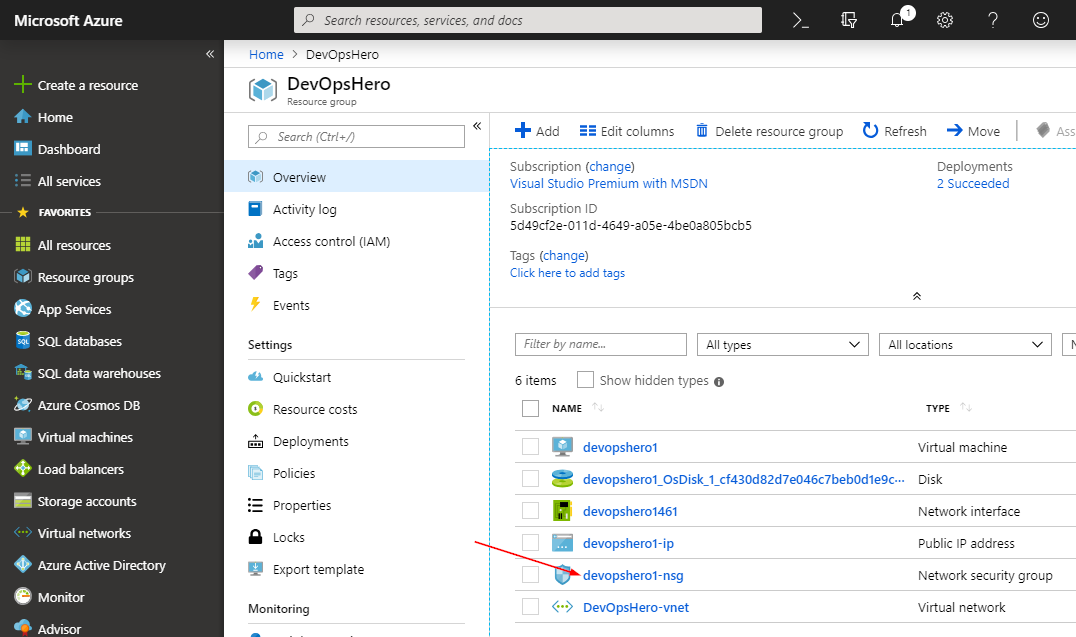Click Edit columns

pos(627,130)
